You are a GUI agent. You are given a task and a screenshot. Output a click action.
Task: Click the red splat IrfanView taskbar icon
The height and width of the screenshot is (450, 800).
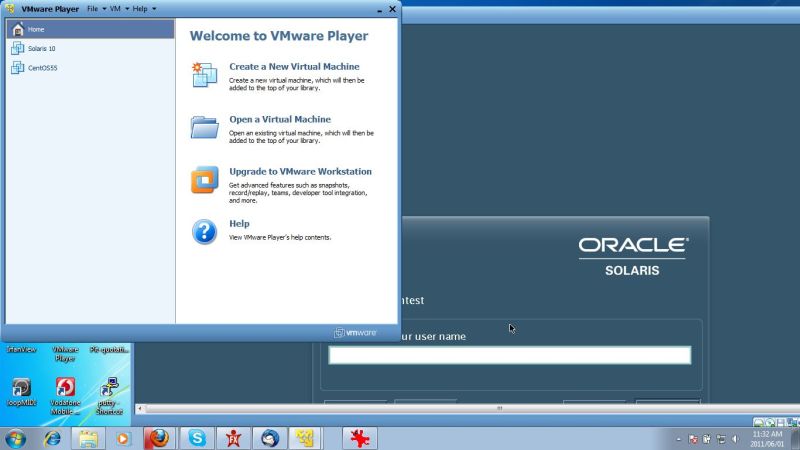[x=360, y=438]
